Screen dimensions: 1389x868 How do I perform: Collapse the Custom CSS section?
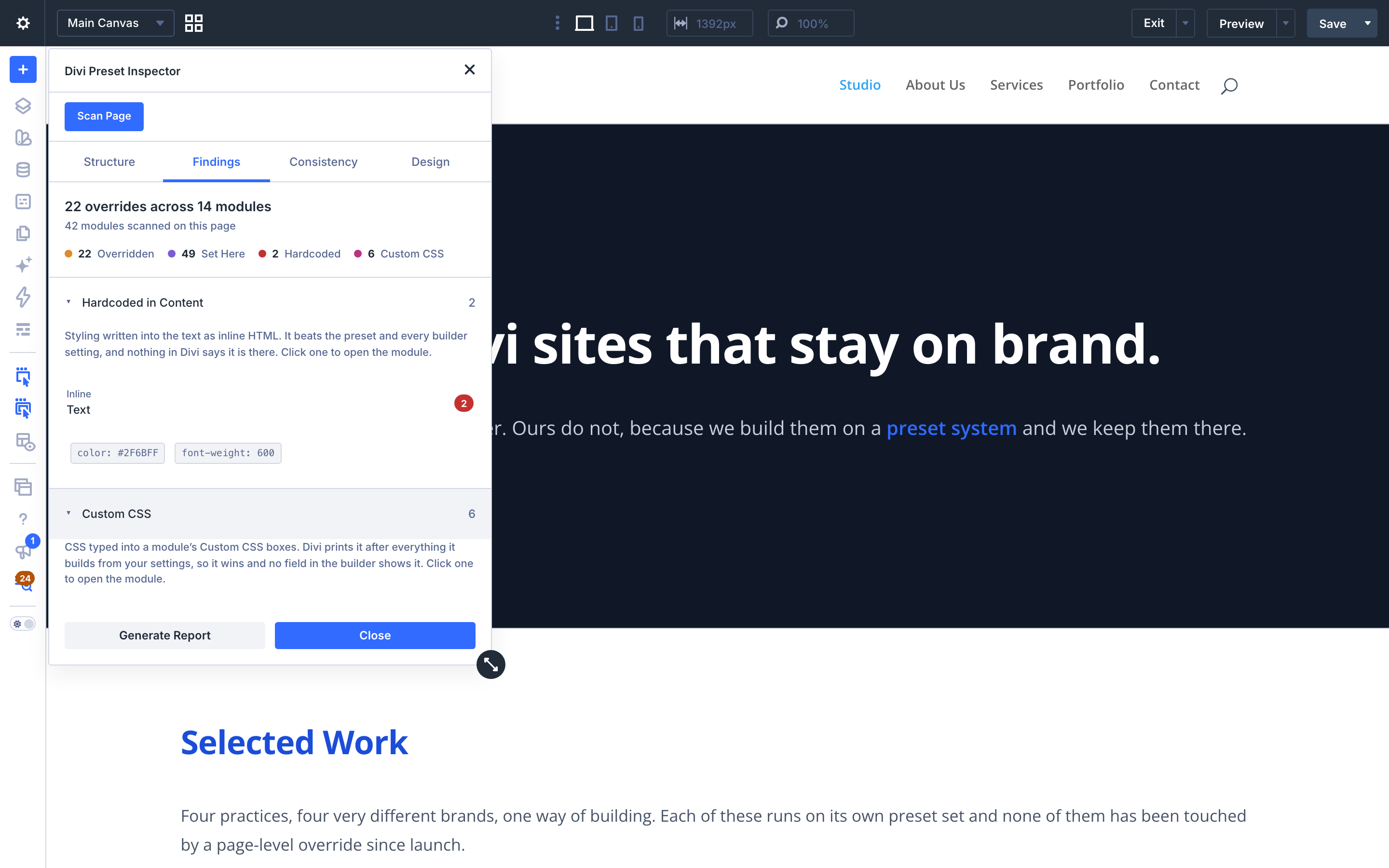pyautogui.click(x=270, y=514)
